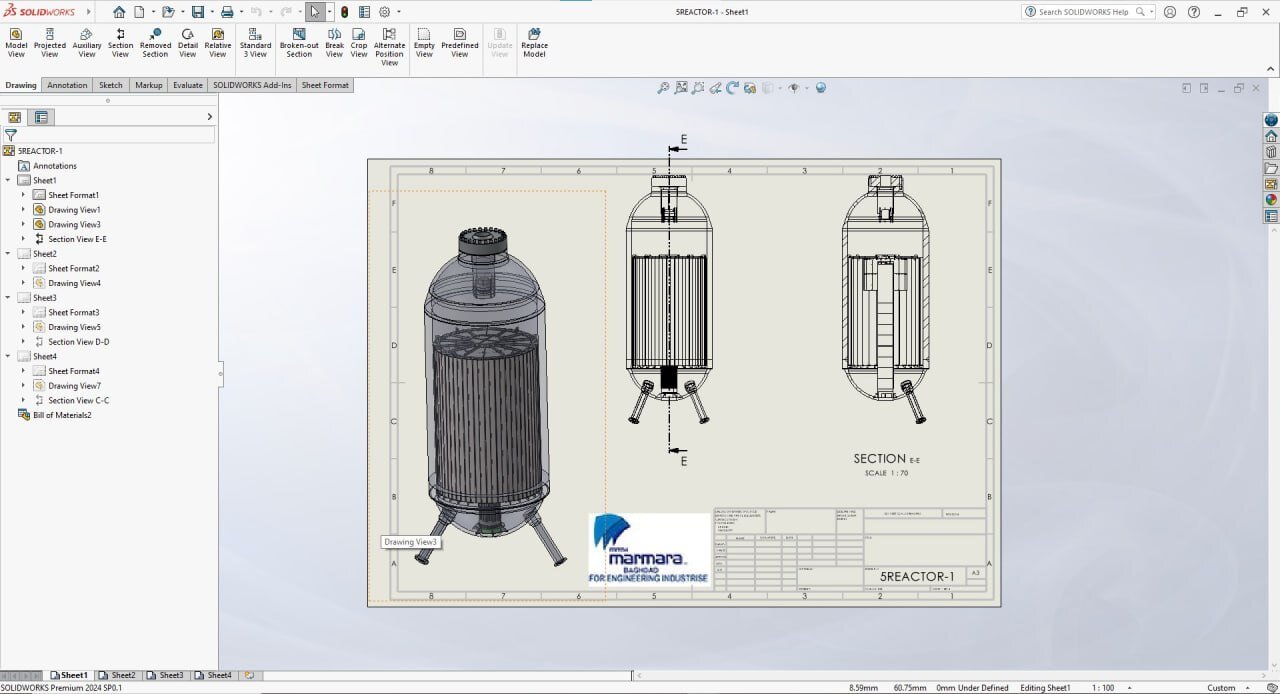
Task: Open the Options gear dropdown arrow
Action: click(x=399, y=12)
